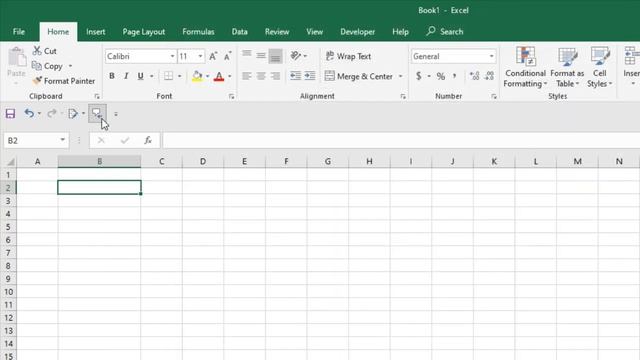Apply the red Font Color A
Screen dimensions: 640x360
(x=219, y=76)
